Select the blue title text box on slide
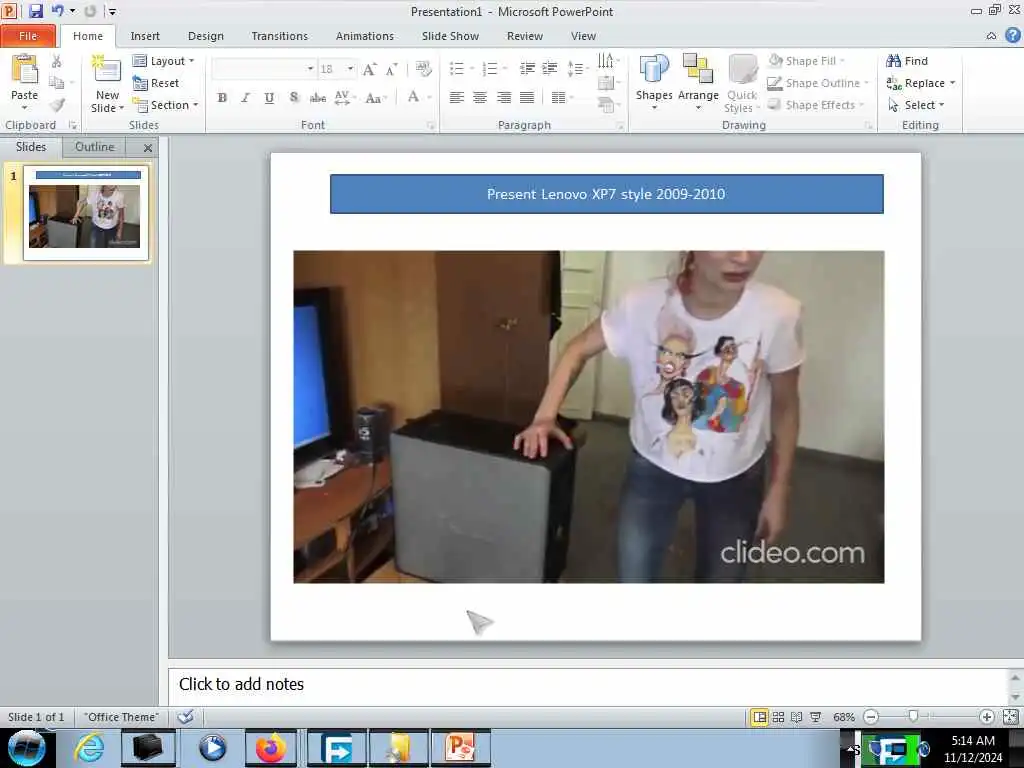This screenshot has width=1024, height=768. click(607, 193)
